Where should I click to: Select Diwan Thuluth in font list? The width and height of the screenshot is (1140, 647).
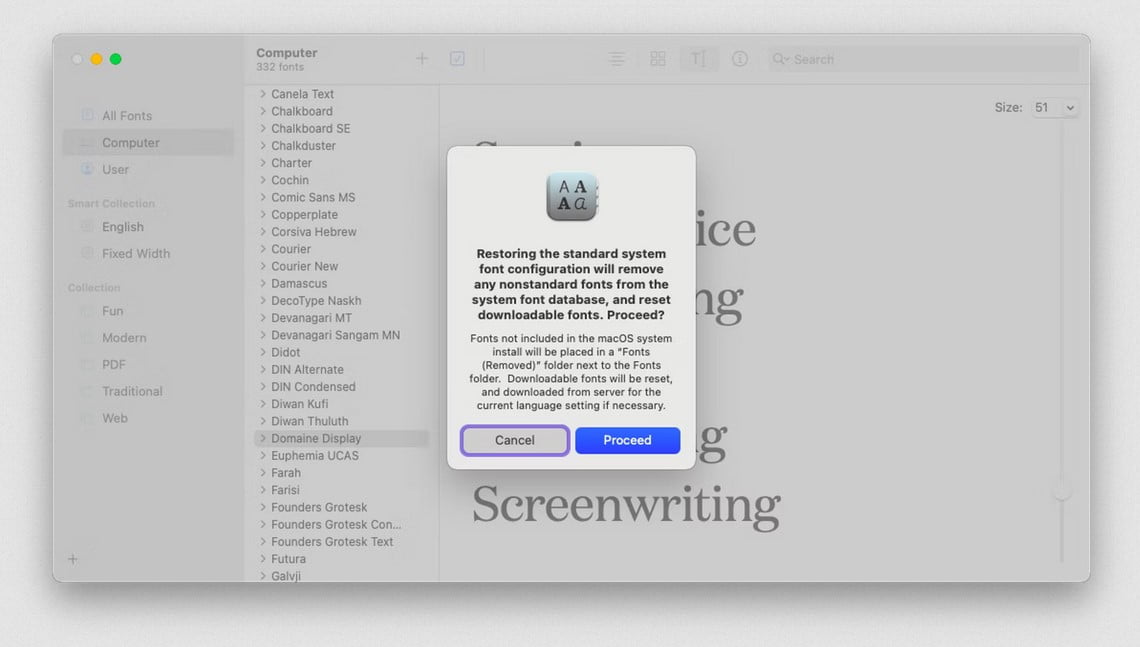(x=310, y=421)
